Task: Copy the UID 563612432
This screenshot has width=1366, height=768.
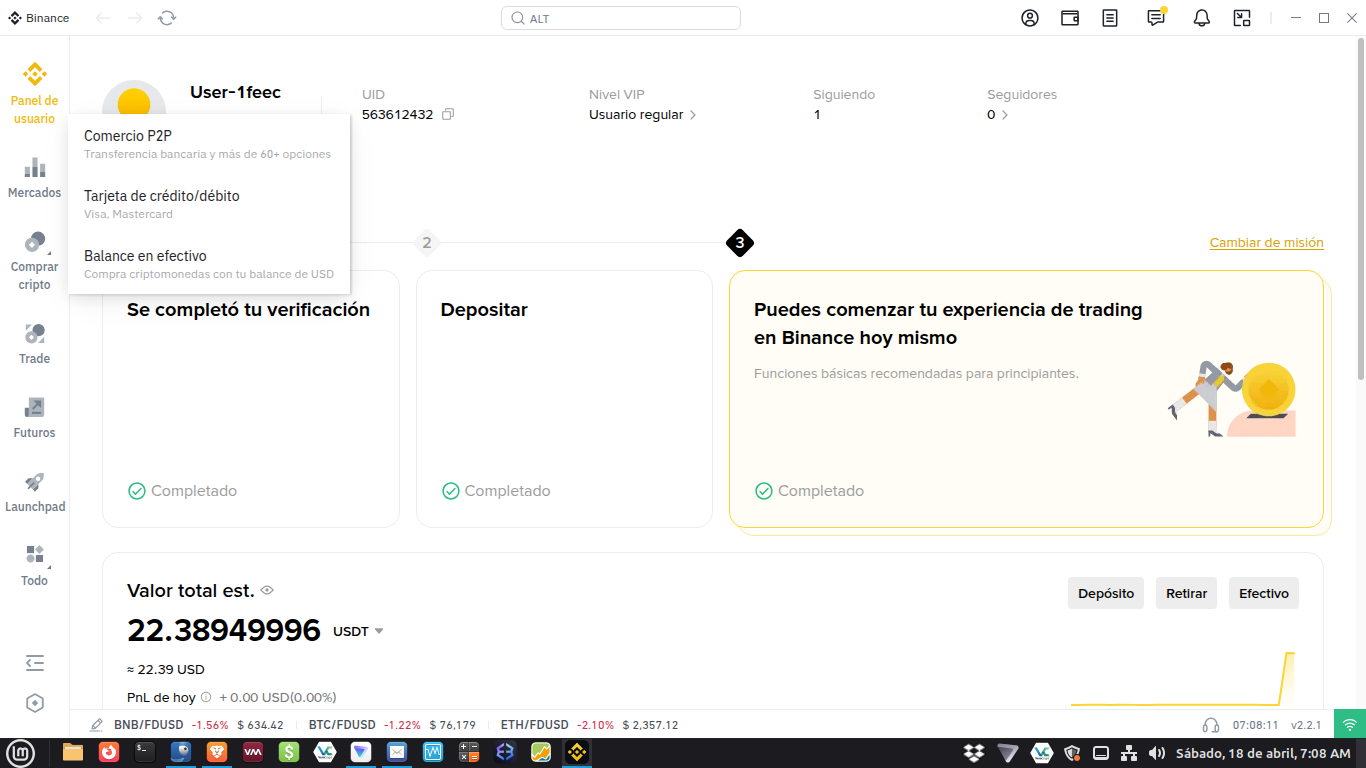Action: (x=448, y=115)
